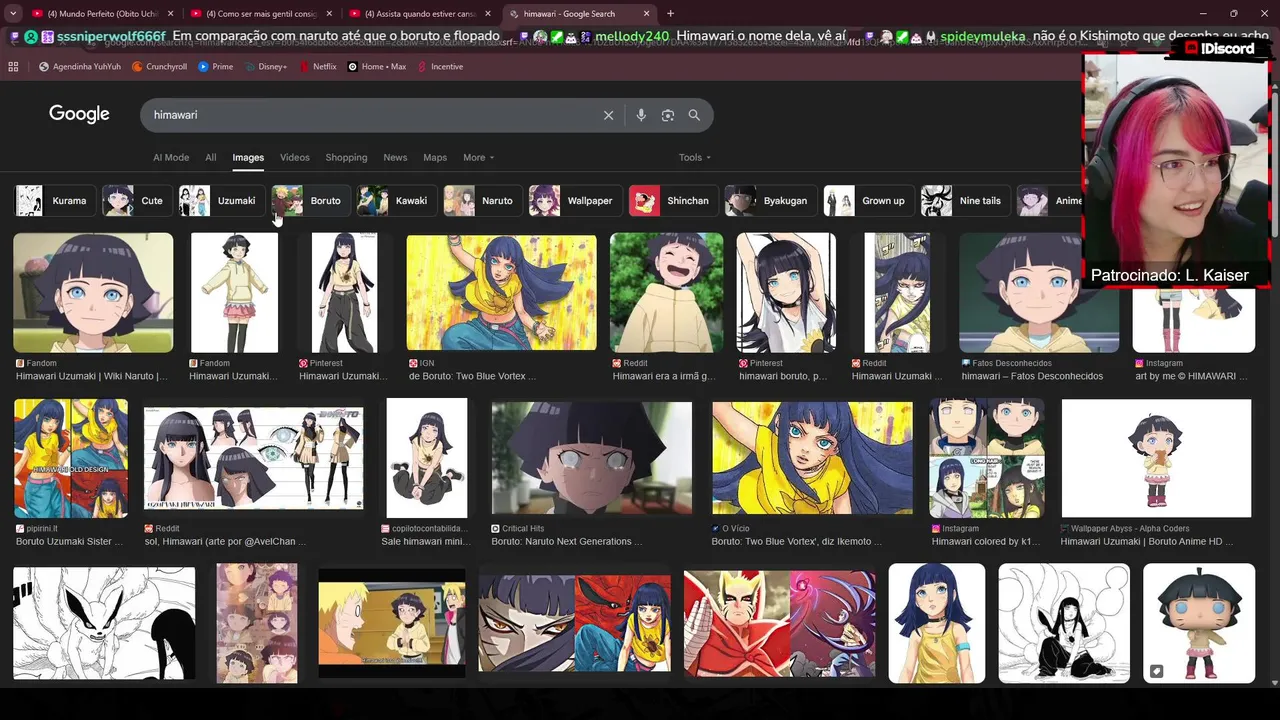Open the Prime bookmark

tap(216, 66)
